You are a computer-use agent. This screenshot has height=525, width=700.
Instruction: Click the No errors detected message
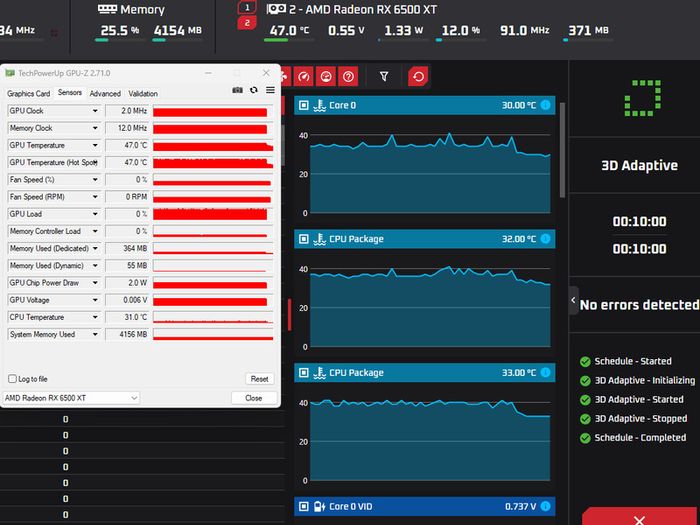639,305
